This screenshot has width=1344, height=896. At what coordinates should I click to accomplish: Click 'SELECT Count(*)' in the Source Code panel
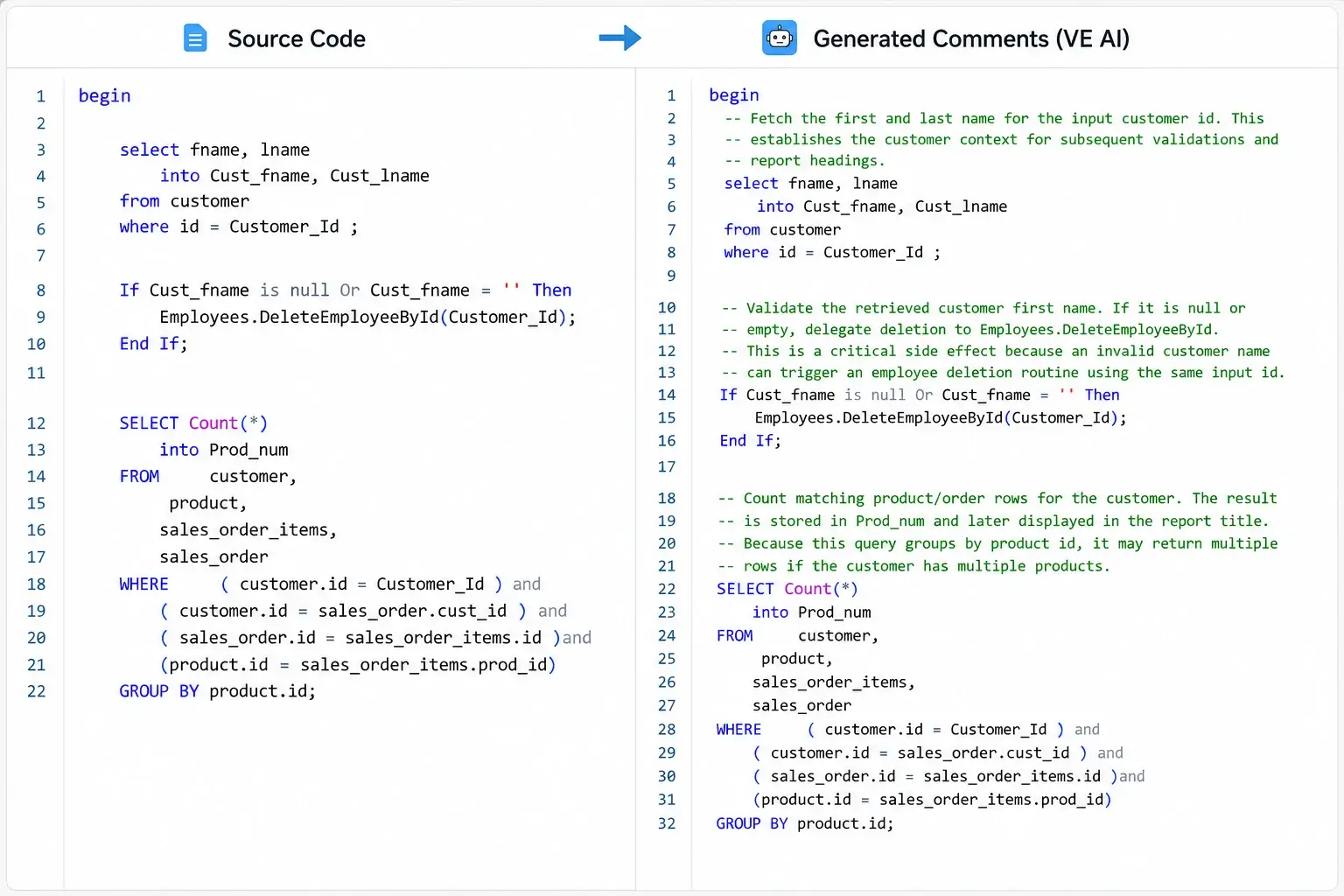(193, 423)
